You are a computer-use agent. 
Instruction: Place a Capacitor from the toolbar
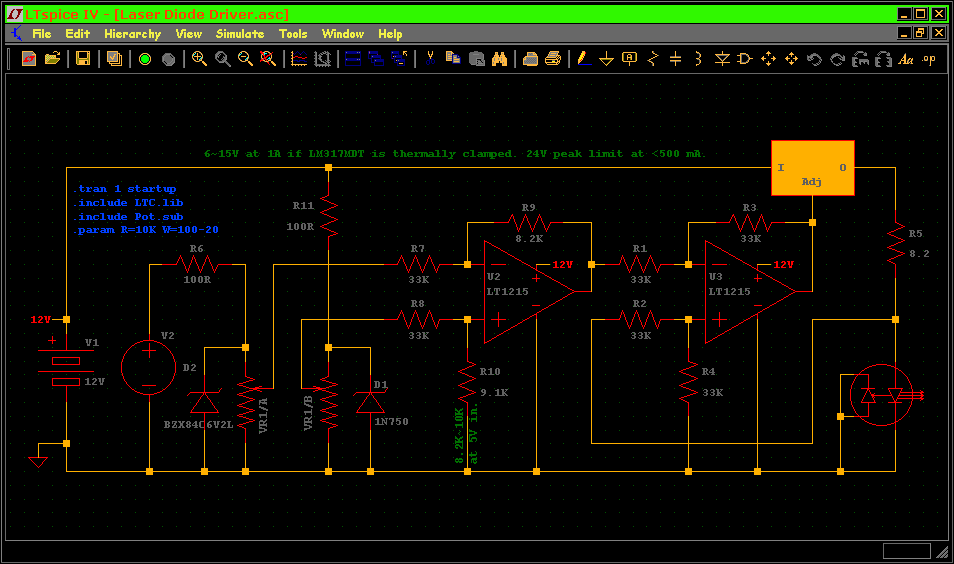tap(675, 58)
